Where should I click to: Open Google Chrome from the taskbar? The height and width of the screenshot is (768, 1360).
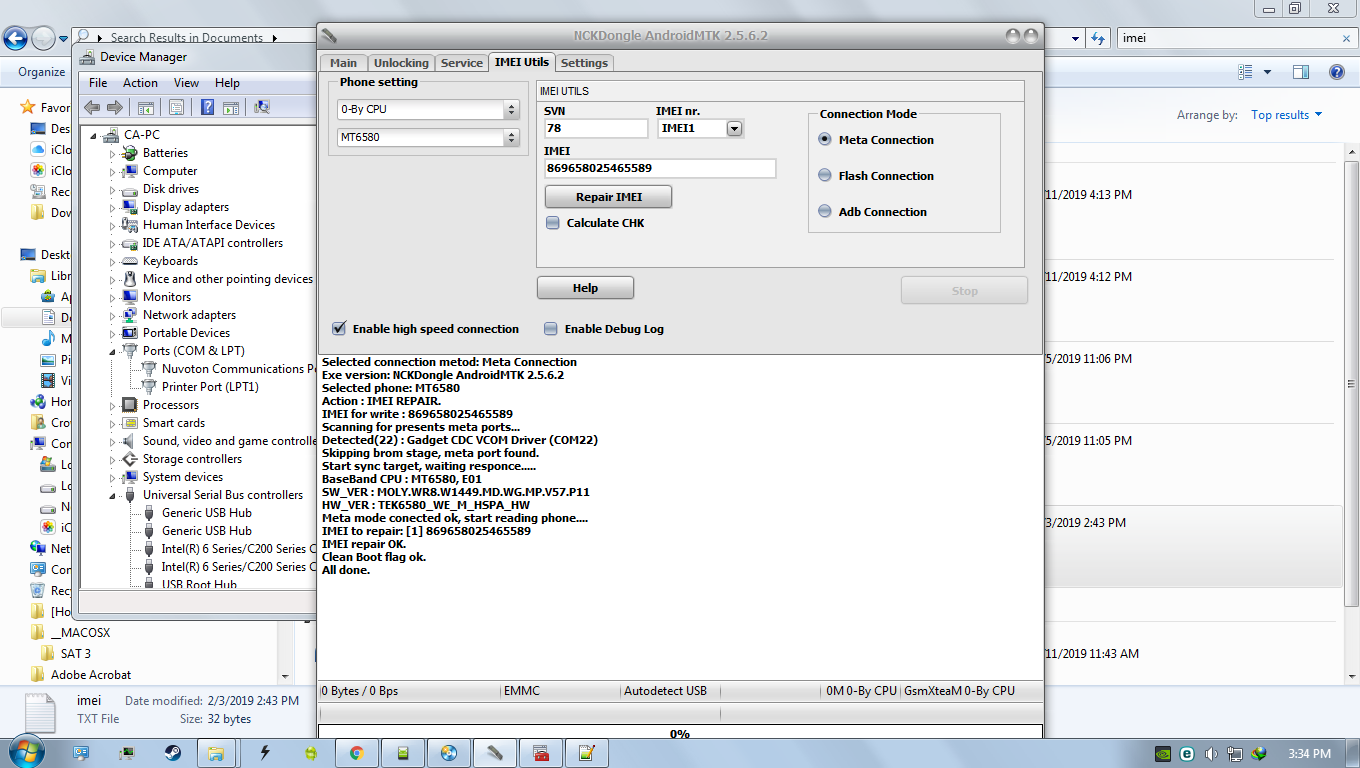357,752
